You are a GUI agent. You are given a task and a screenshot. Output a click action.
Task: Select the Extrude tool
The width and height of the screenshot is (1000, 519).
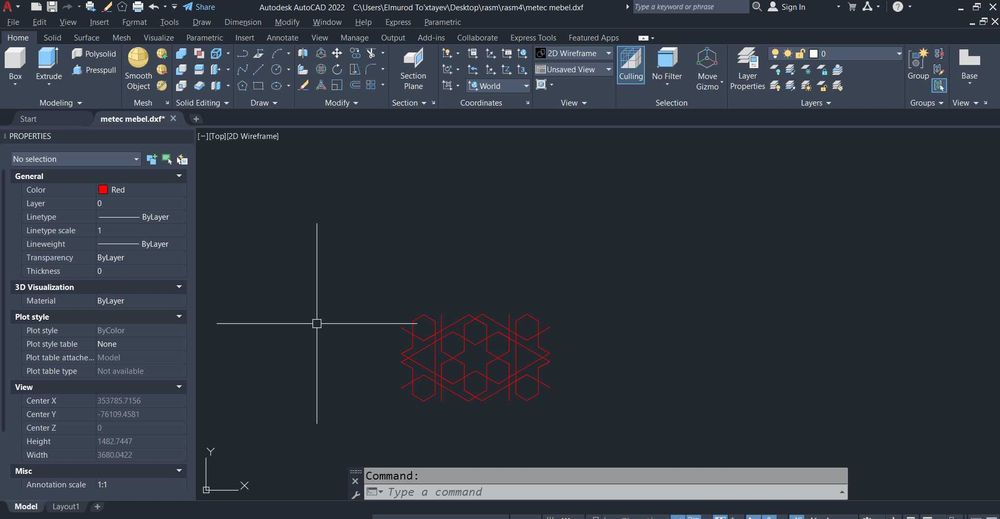[x=48, y=66]
